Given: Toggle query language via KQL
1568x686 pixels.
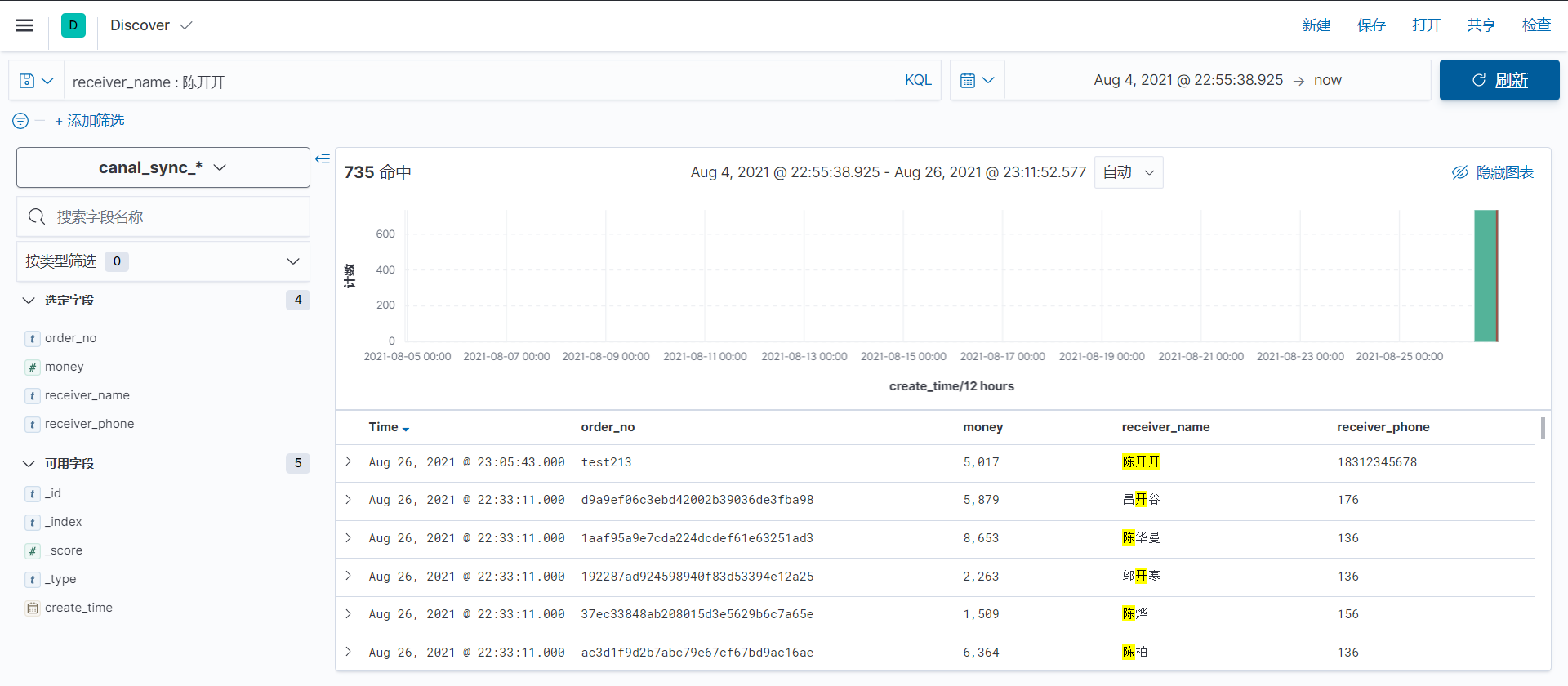Looking at the screenshot, I should point(918,80).
